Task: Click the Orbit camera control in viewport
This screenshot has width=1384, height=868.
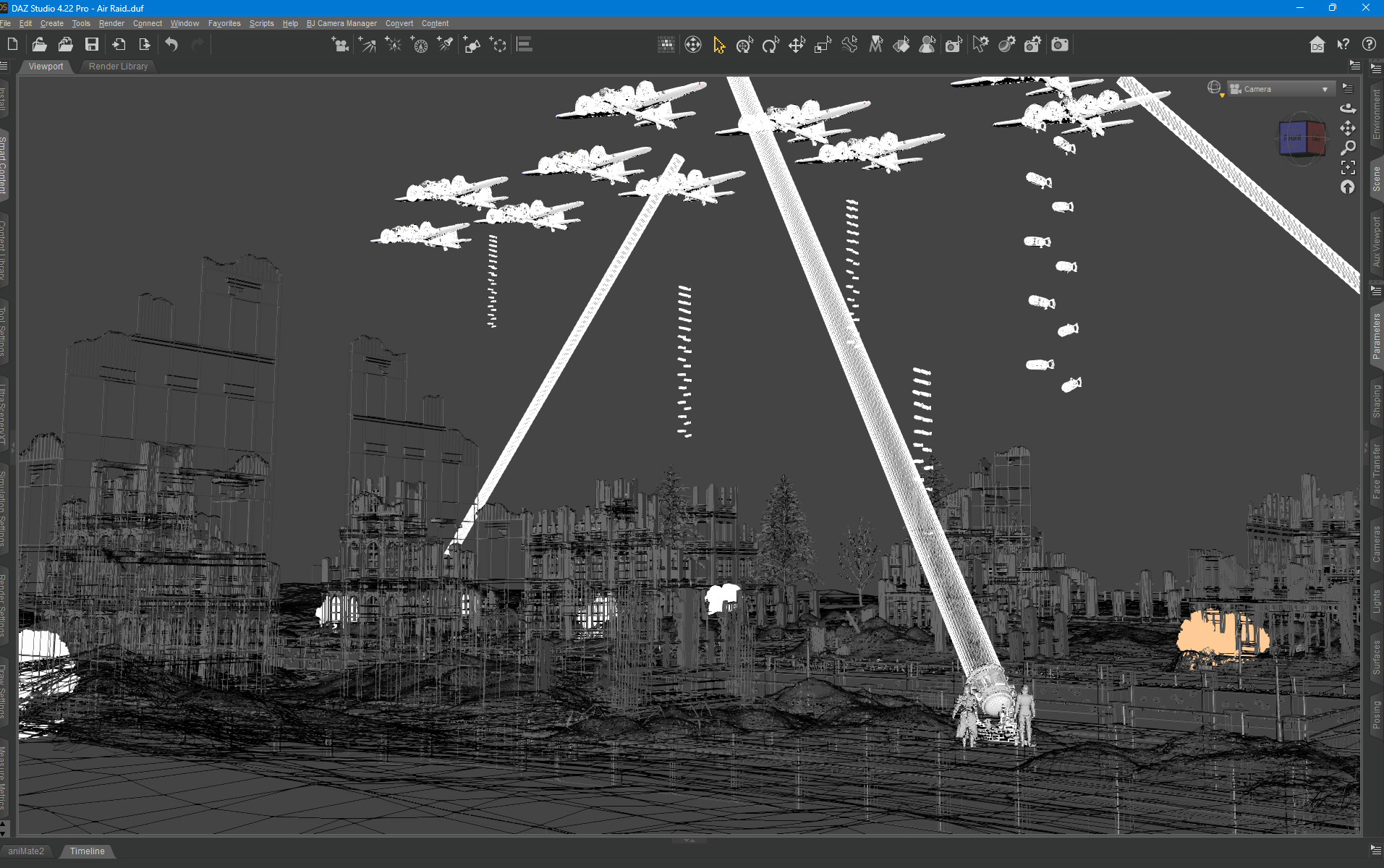Action: pos(1348,109)
